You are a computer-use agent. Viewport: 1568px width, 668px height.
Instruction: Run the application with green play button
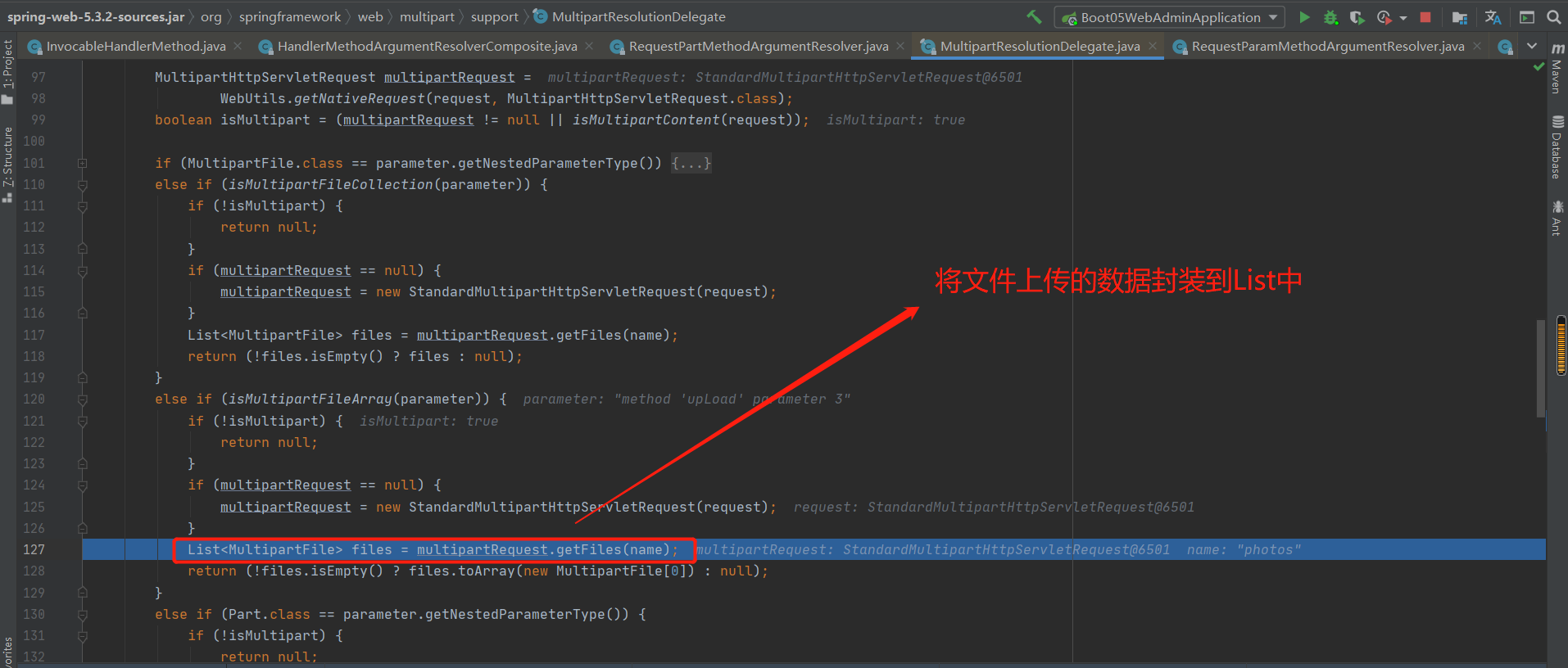tap(1304, 17)
